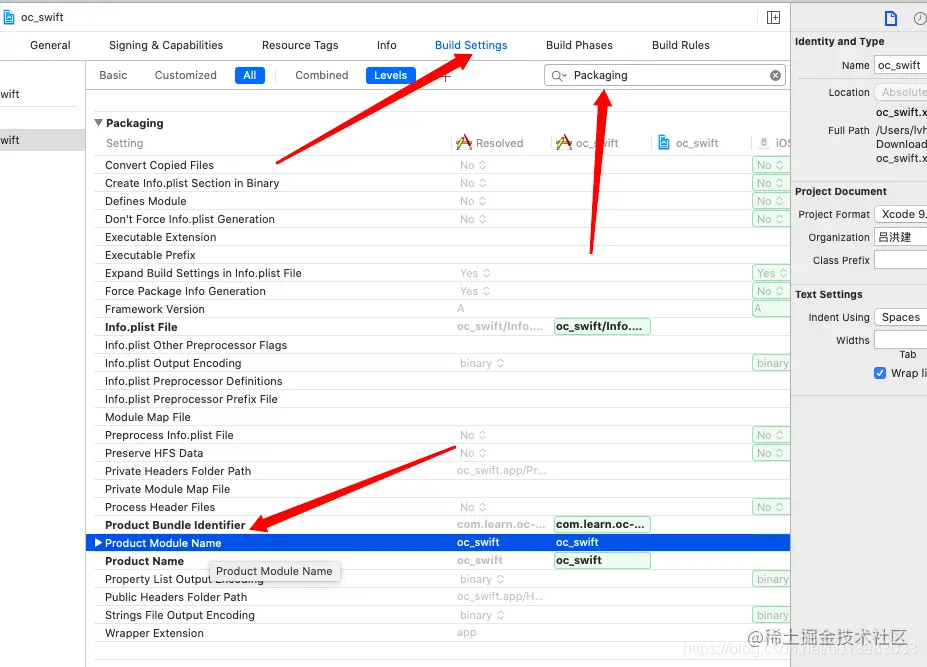Switch to Combined view

(322, 75)
